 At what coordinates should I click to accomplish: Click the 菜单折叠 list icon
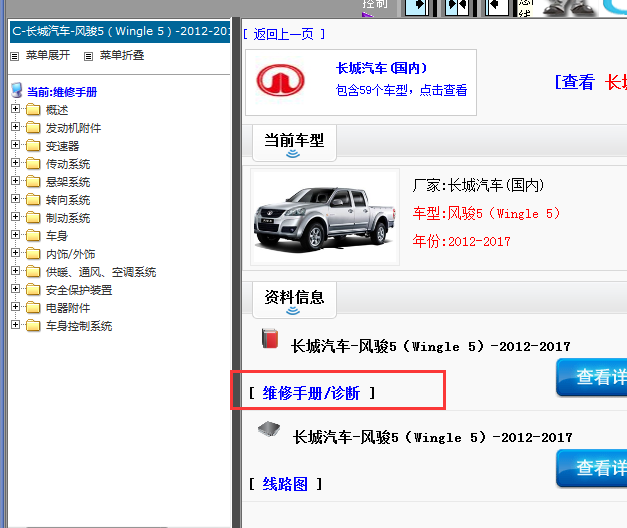tap(88, 56)
